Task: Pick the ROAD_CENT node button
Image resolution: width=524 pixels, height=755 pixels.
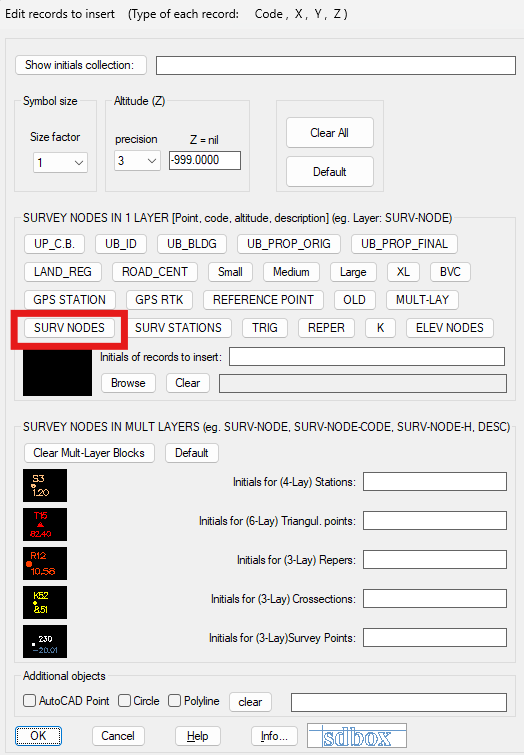Action: coord(155,272)
